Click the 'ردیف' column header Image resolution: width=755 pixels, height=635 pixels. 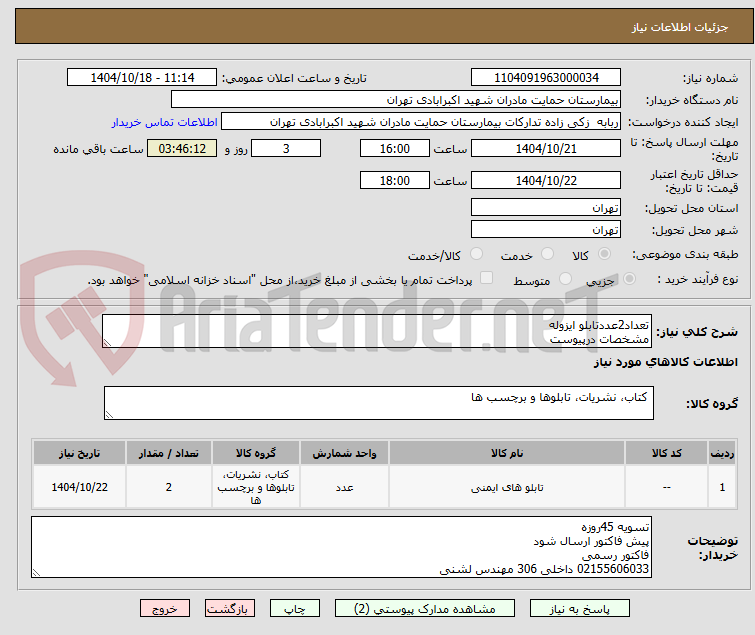[722, 453]
